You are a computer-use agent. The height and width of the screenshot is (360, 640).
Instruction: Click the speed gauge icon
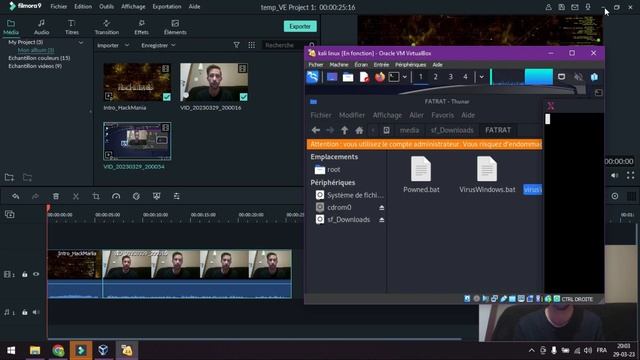[116, 196]
